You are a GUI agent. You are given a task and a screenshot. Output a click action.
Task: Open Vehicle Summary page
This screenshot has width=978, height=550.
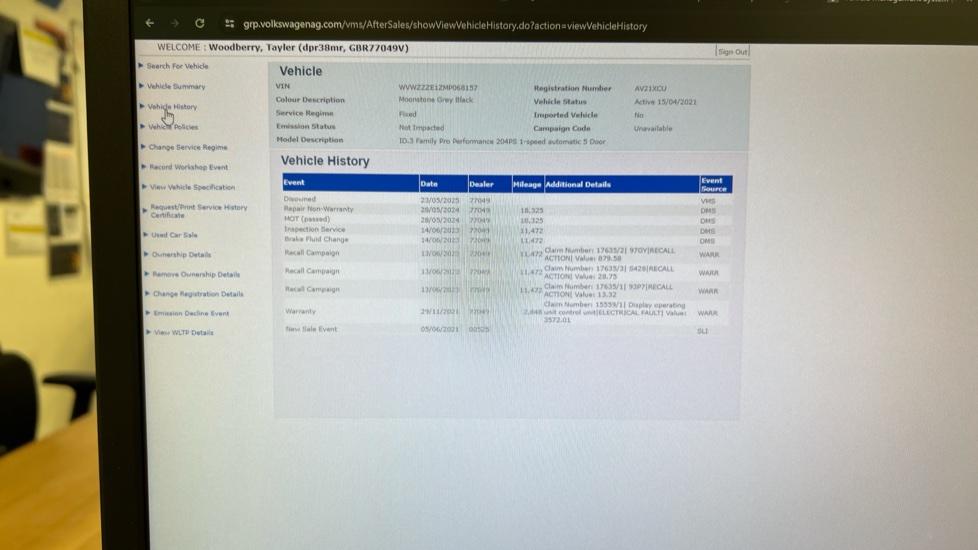coord(176,87)
